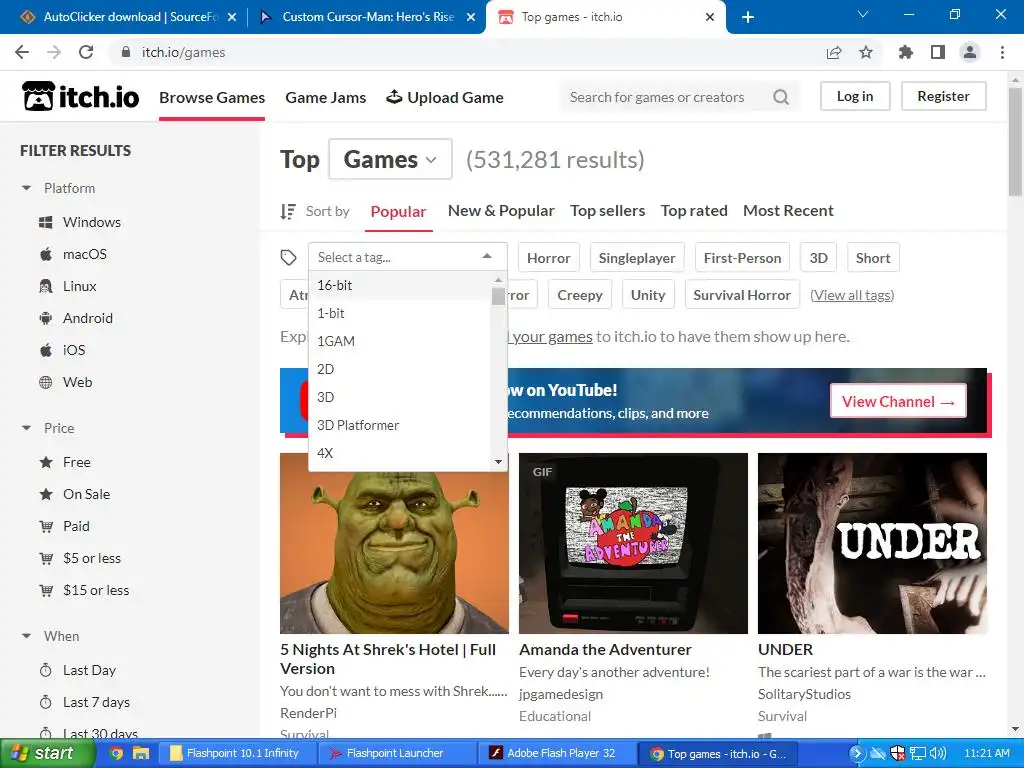Select the Survival Horror tag

(742, 295)
